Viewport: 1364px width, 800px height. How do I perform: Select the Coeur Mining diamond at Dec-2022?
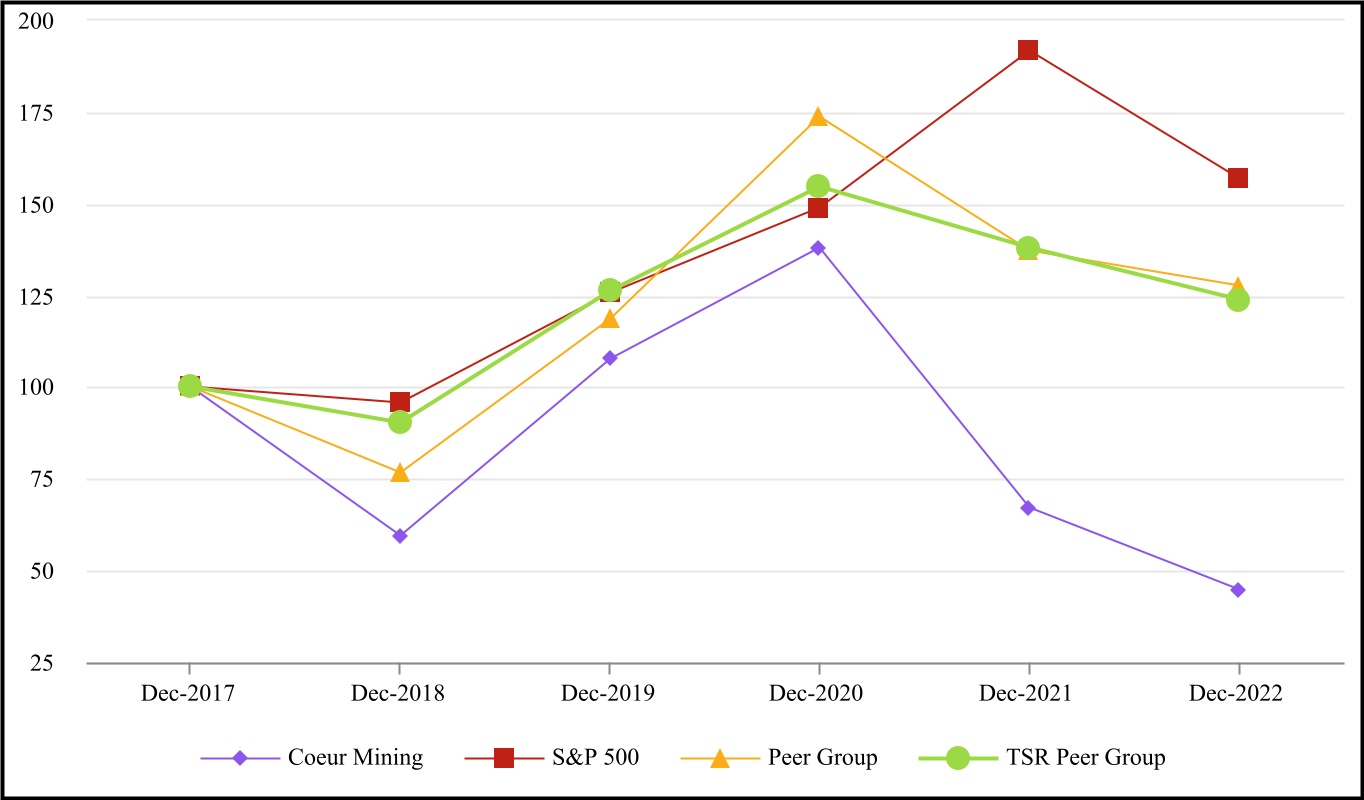pyautogui.click(x=1238, y=590)
